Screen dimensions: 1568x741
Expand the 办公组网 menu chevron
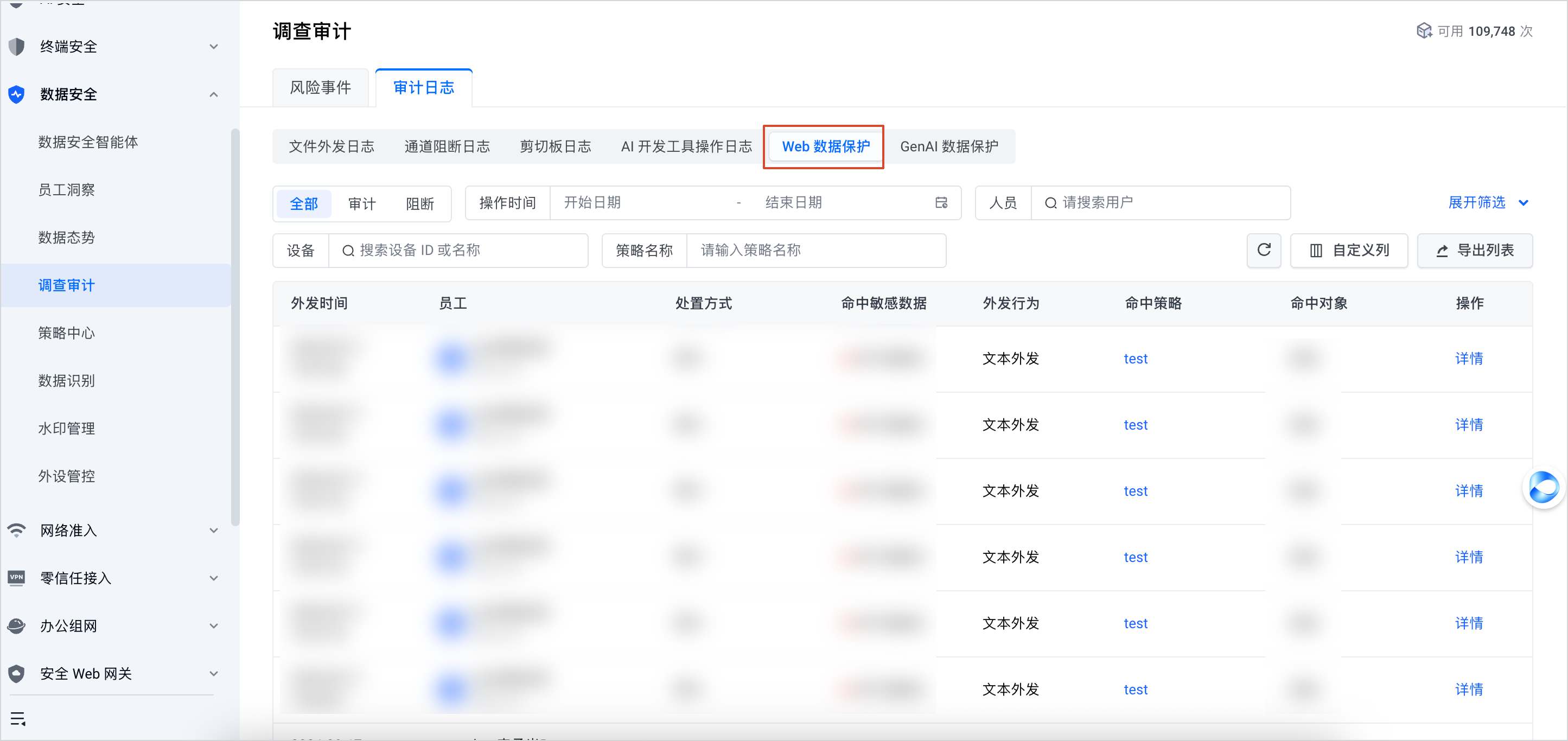(x=214, y=625)
